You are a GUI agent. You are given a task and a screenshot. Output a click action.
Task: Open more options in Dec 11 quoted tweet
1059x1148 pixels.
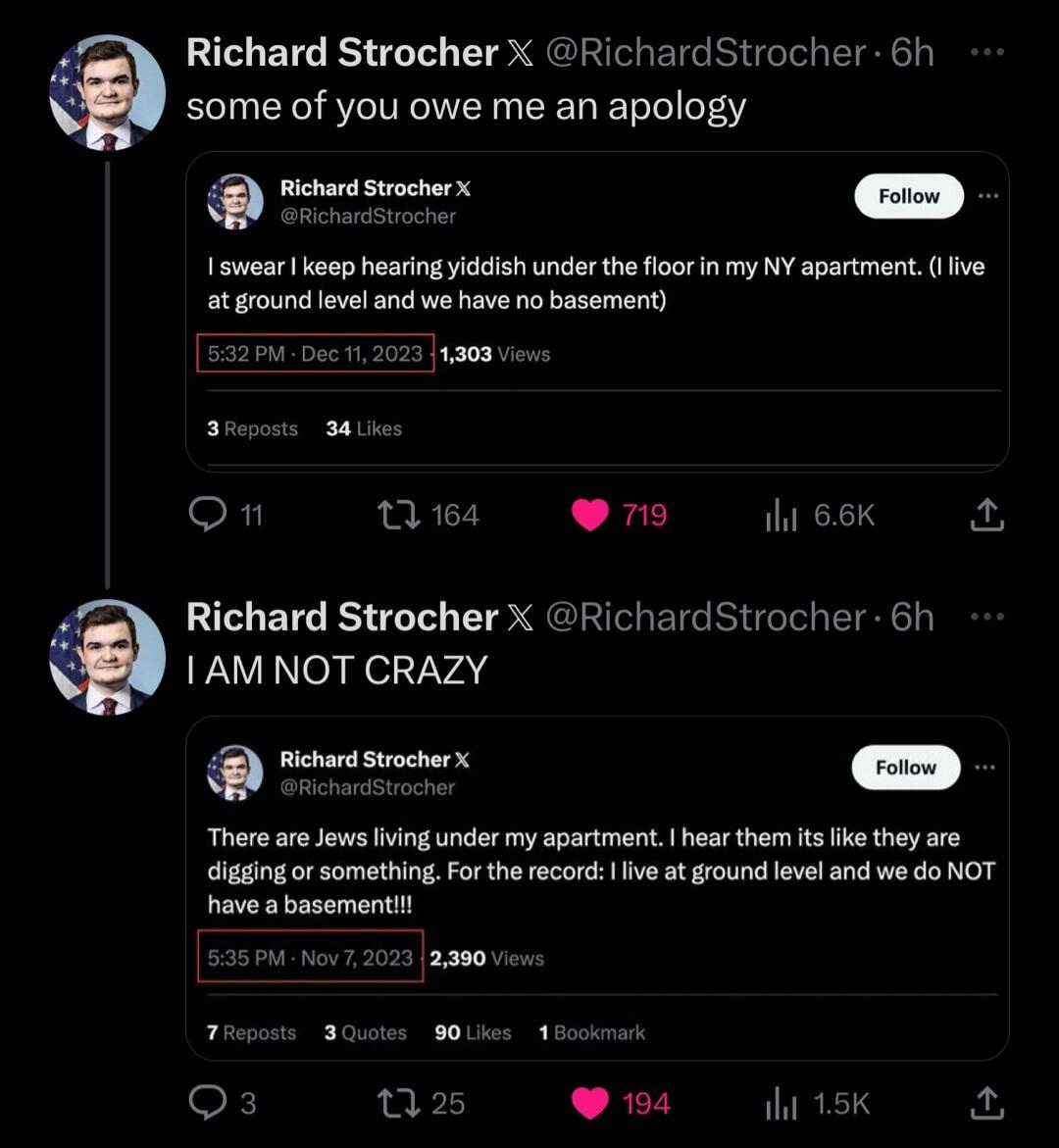click(988, 196)
